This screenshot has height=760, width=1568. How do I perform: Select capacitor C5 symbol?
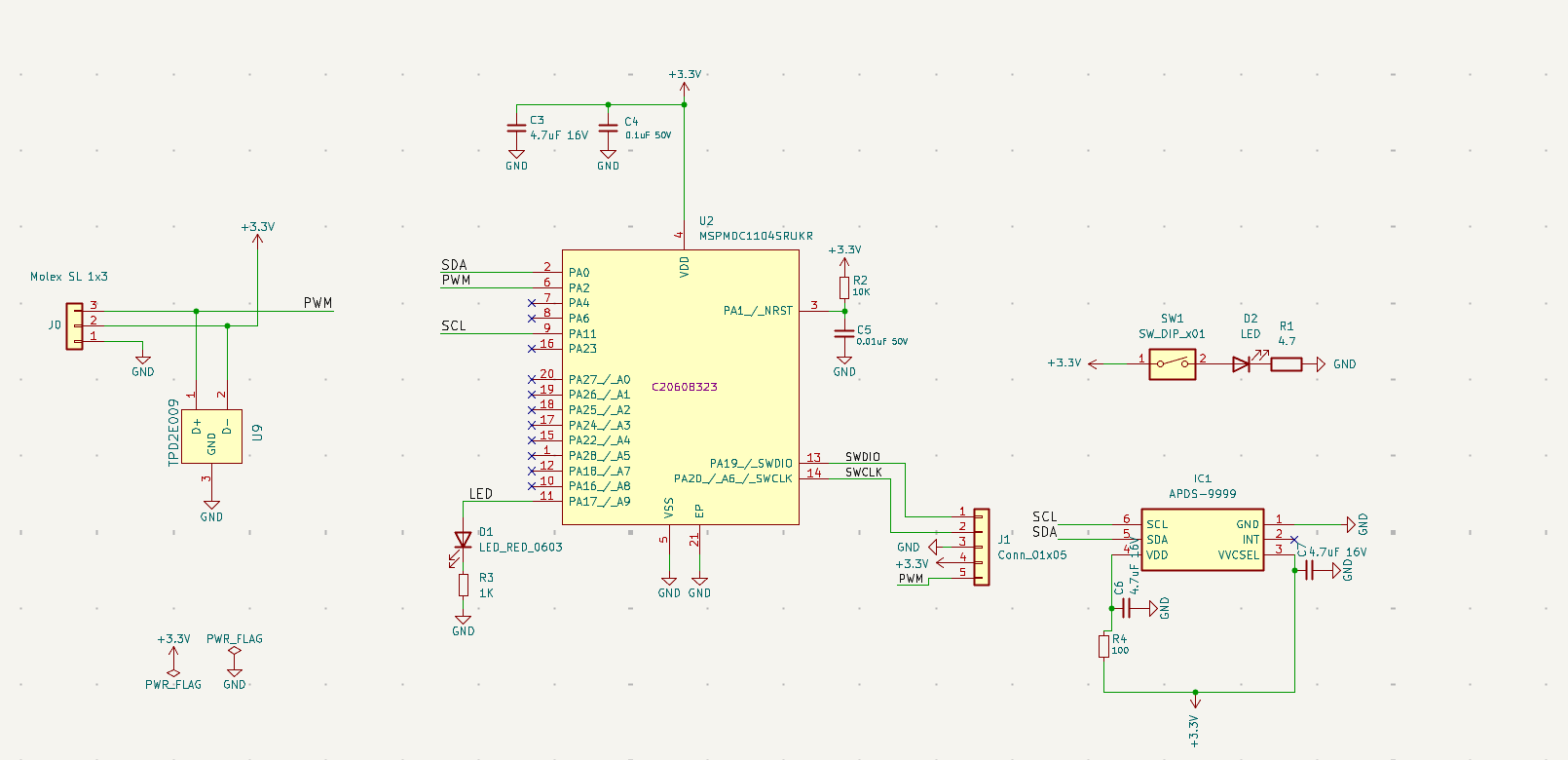tap(844, 333)
